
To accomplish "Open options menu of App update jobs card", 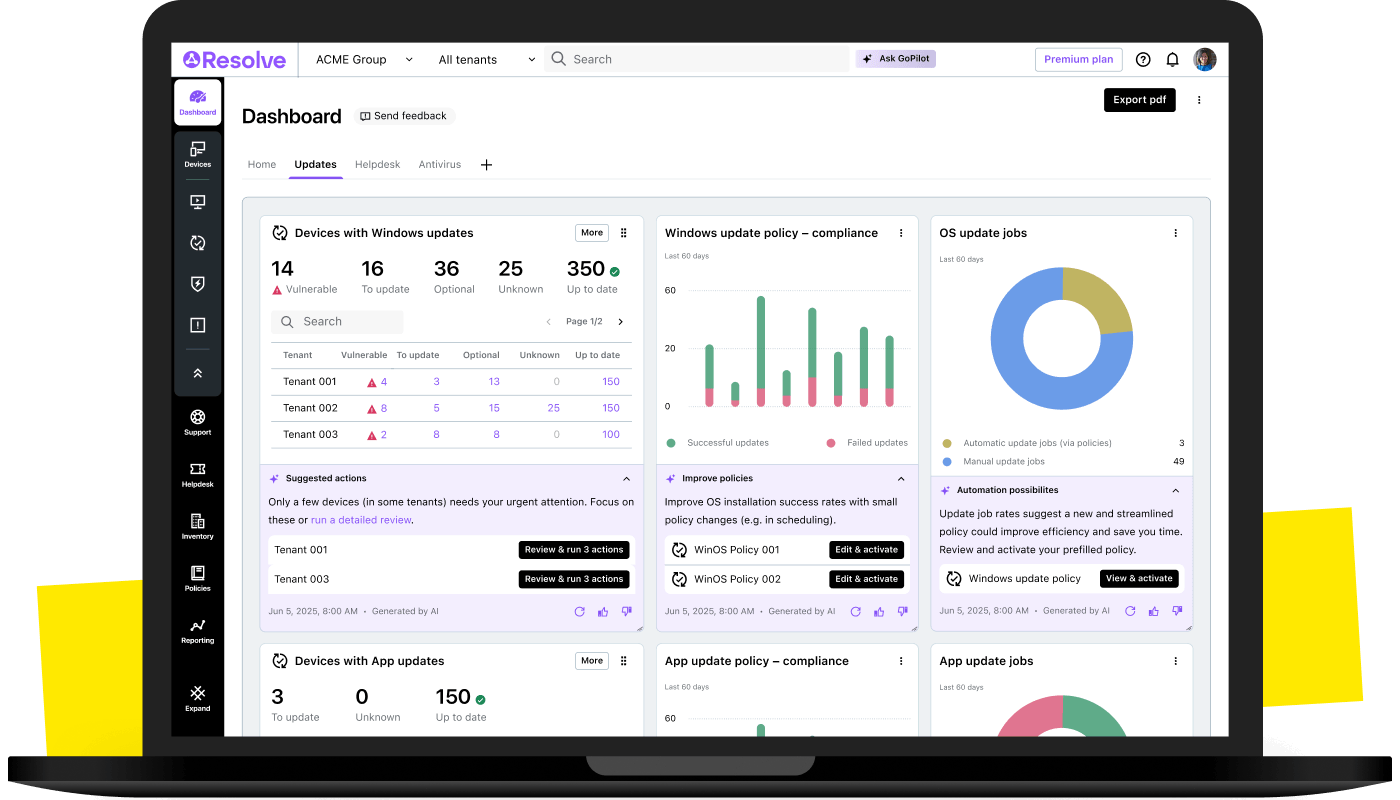I will (1176, 661).
